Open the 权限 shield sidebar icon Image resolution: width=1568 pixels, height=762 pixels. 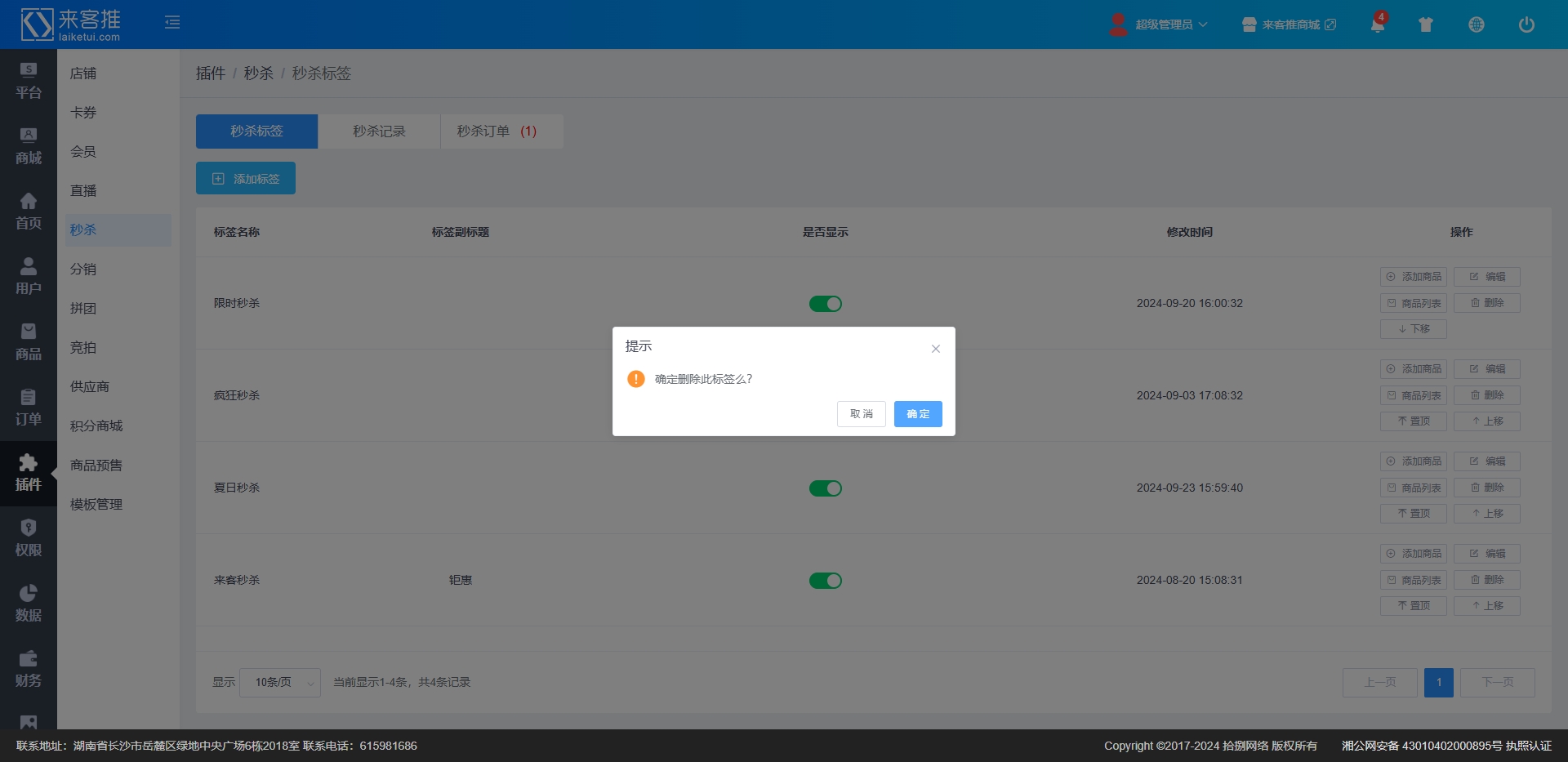tap(28, 538)
